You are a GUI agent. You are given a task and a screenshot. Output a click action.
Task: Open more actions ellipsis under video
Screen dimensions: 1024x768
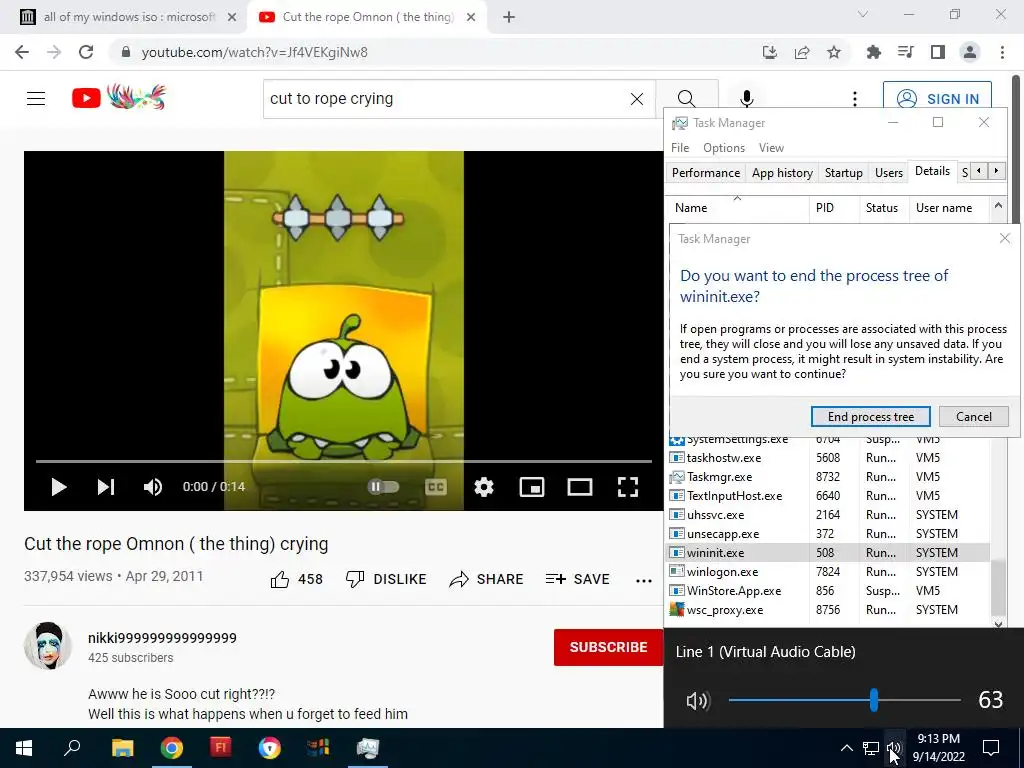click(x=644, y=580)
